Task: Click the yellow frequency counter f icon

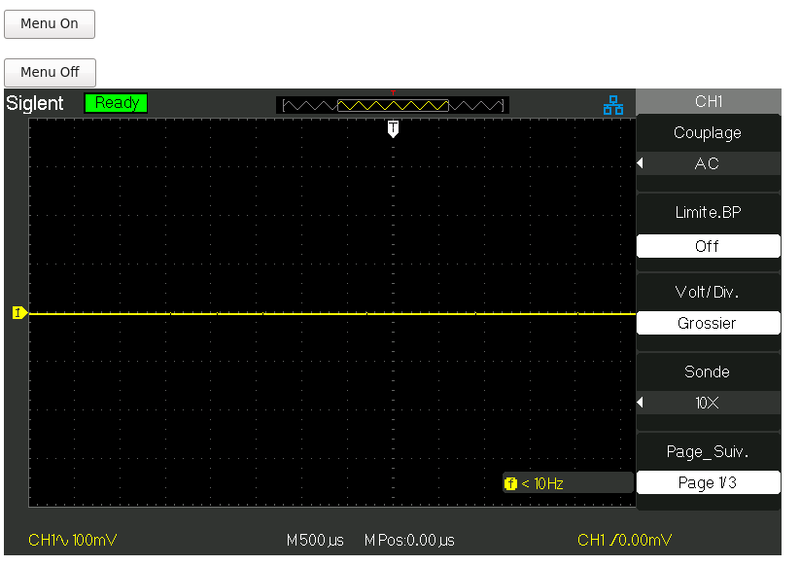Action: coord(511,484)
